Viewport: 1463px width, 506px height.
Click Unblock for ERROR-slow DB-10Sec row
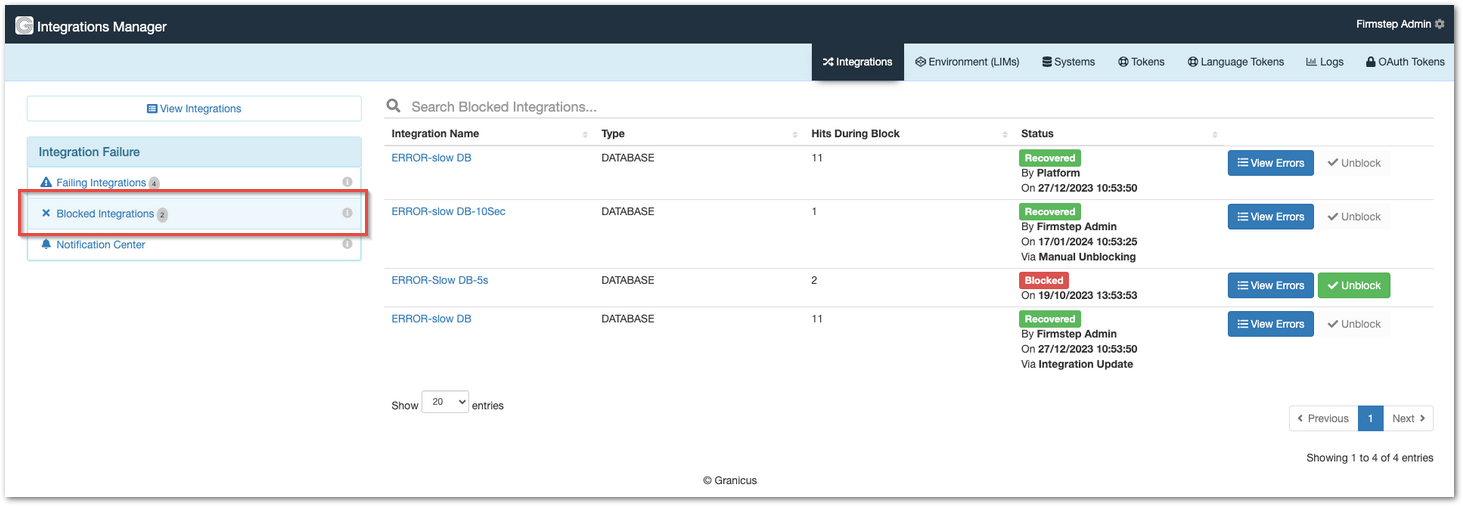[1353, 217]
